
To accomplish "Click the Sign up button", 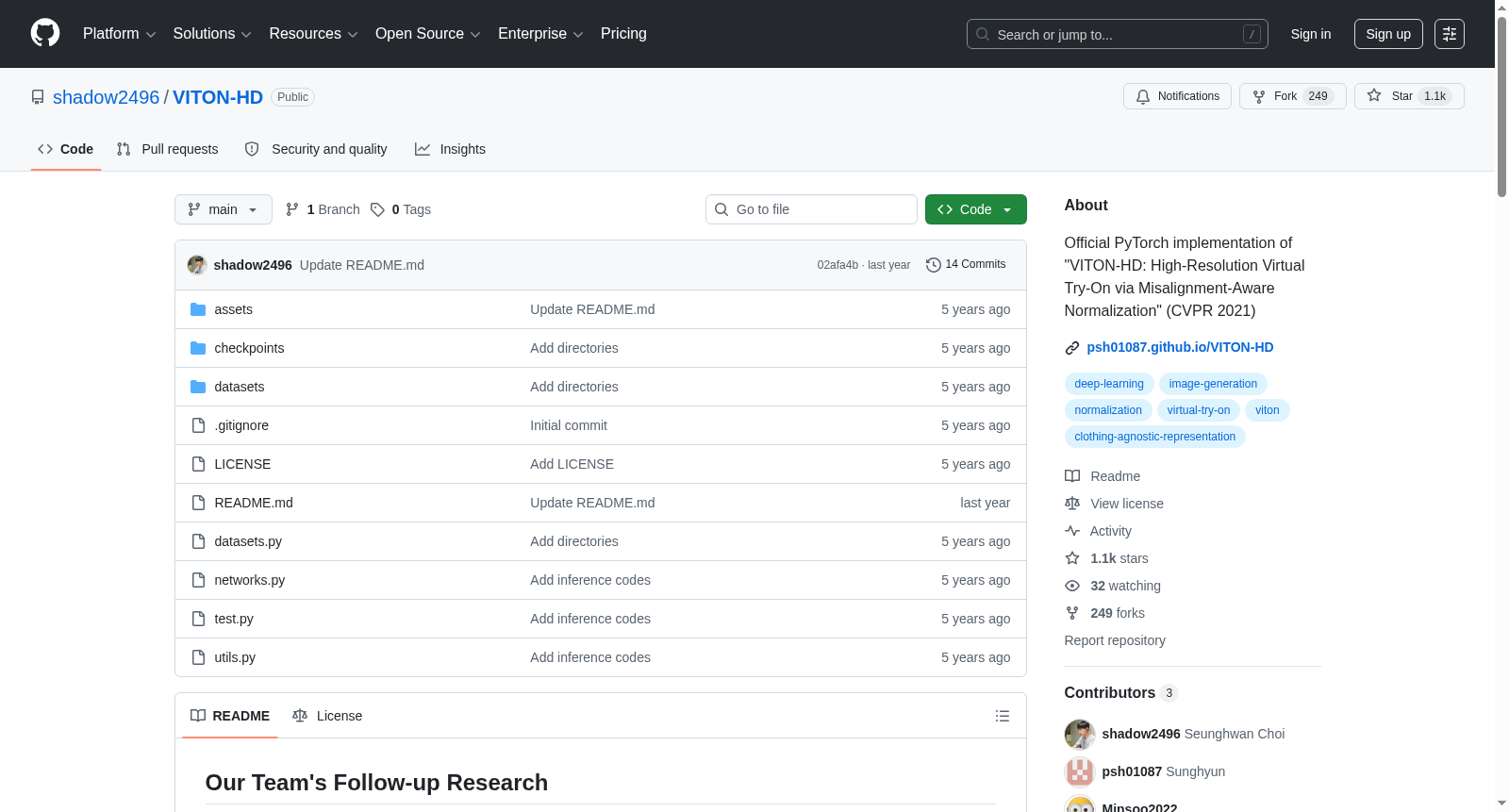I will point(1388,34).
